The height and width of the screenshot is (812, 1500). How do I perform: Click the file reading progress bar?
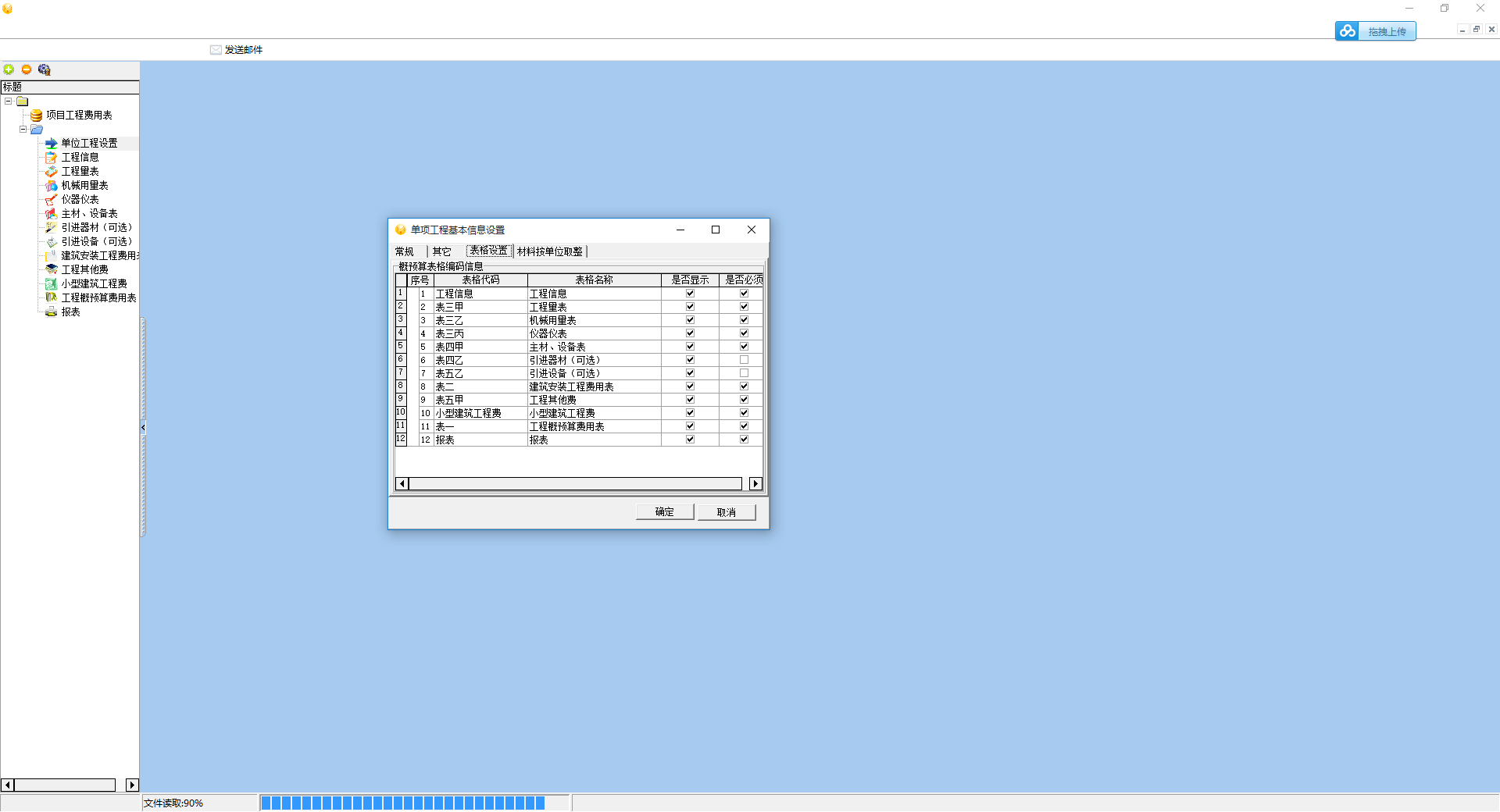(x=415, y=803)
